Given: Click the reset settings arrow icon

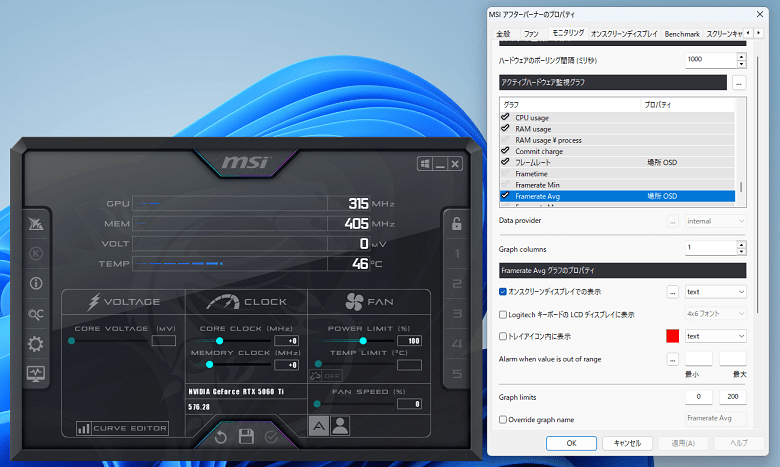Looking at the screenshot, I should (221, 437).
